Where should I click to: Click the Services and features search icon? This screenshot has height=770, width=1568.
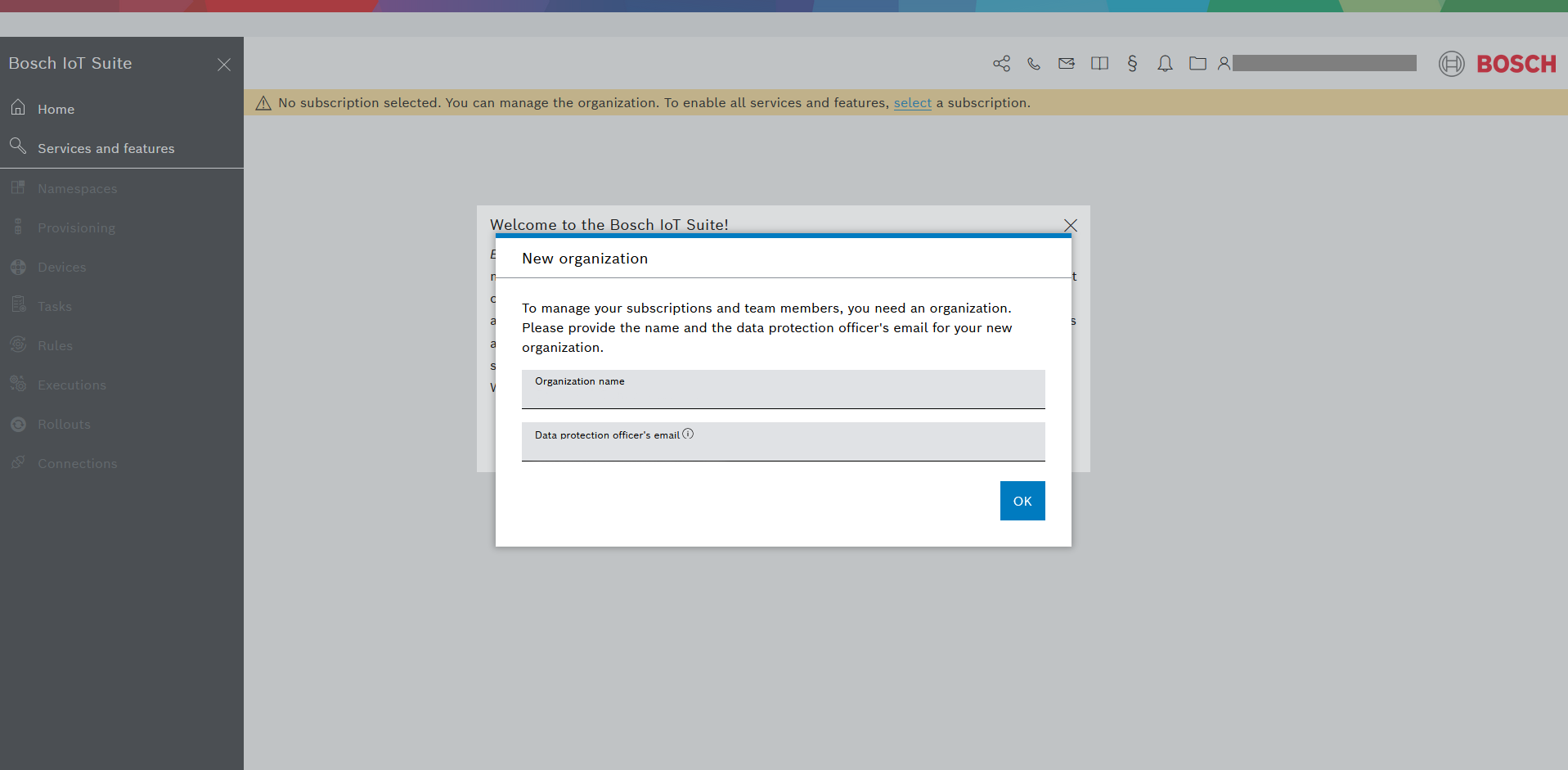[x=18, y=146]
